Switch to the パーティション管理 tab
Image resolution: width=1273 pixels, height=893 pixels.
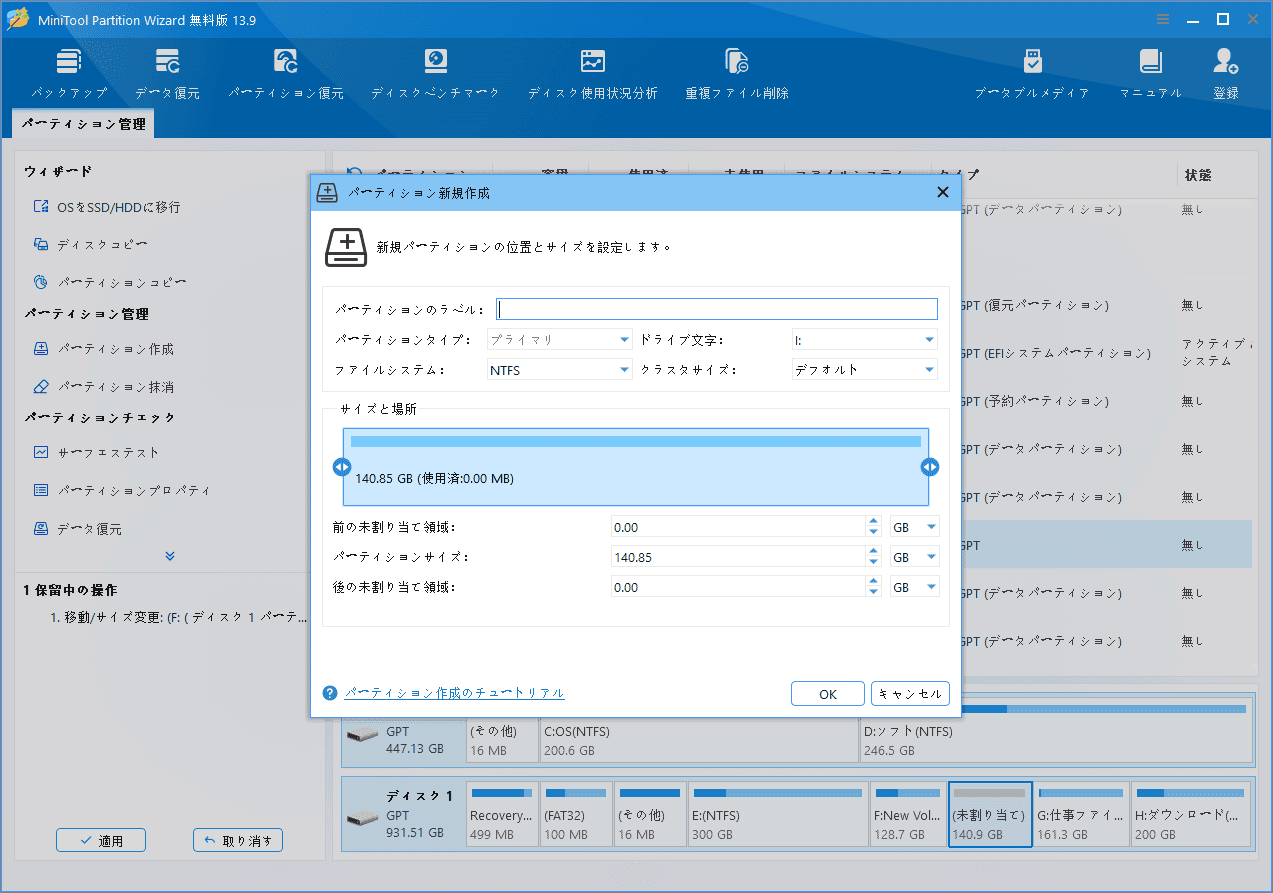83,124
